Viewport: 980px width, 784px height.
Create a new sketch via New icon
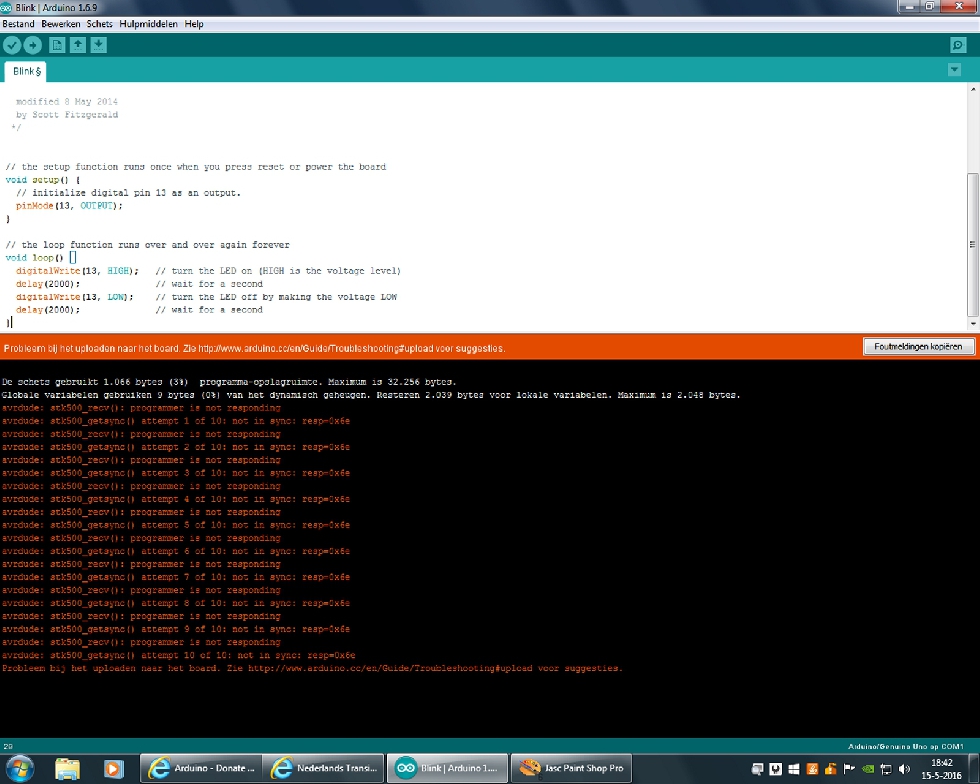(x=57, y=45)
